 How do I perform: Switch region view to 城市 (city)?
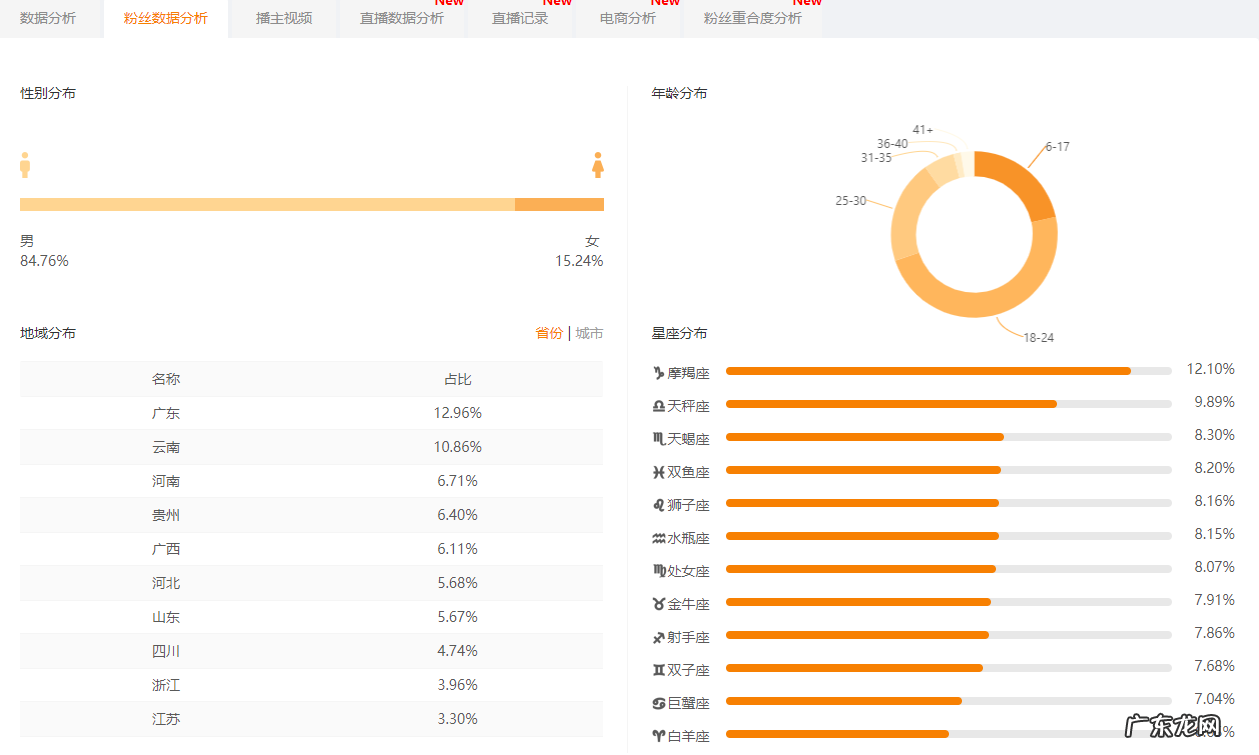pyautogui.click(x=590, y=332)
